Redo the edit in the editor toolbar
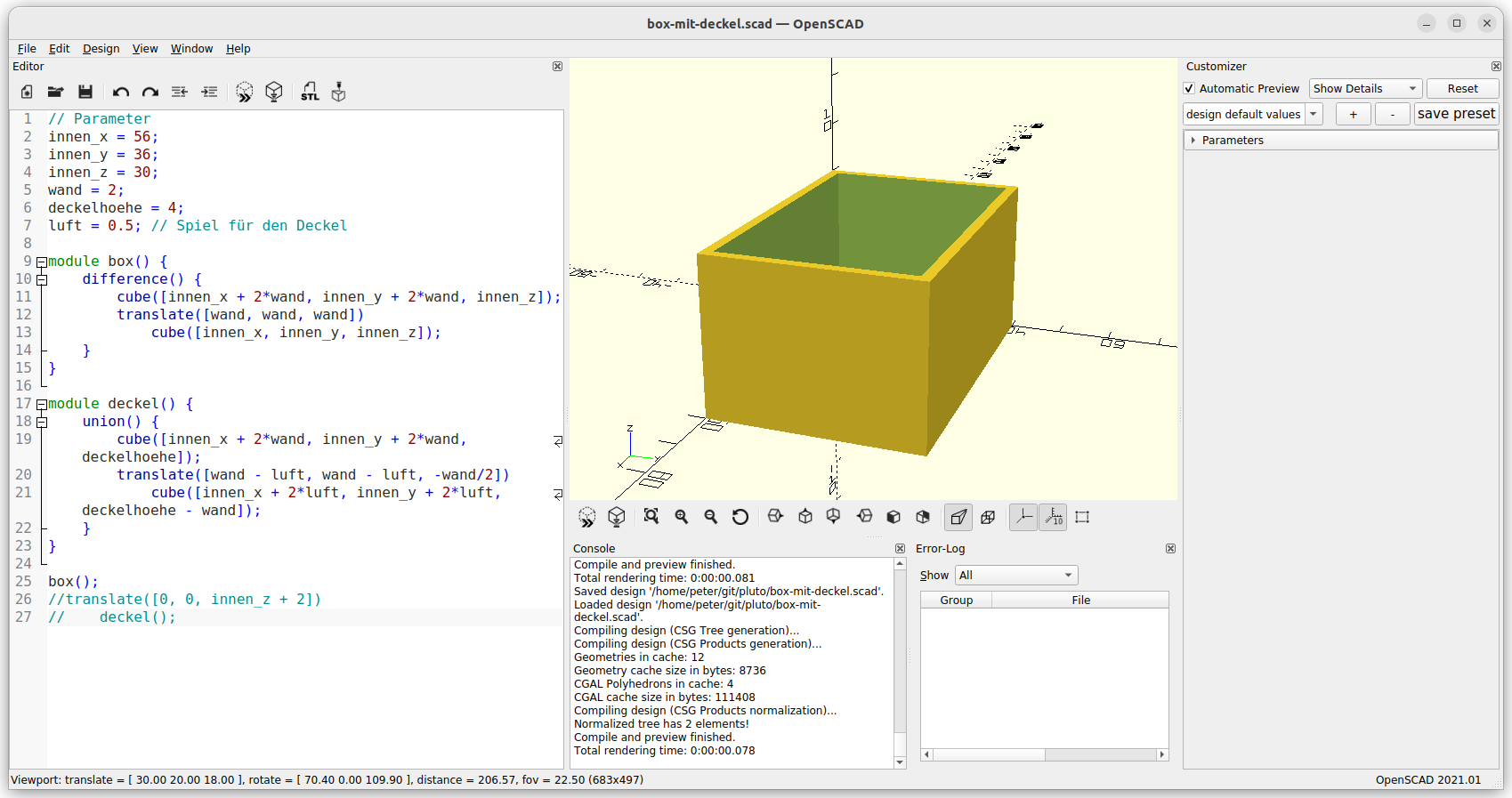The width and height of the screenshot is (1512, 798). 150,92
